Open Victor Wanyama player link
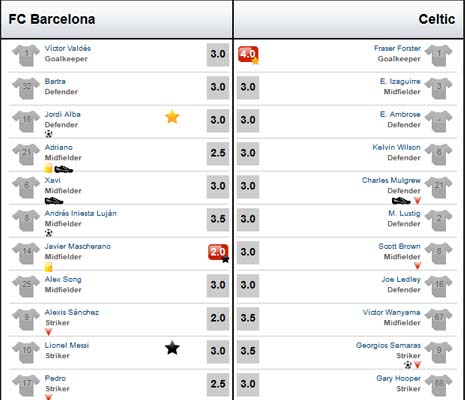Viewport: 465px width, 400px height. click(391, 312)
